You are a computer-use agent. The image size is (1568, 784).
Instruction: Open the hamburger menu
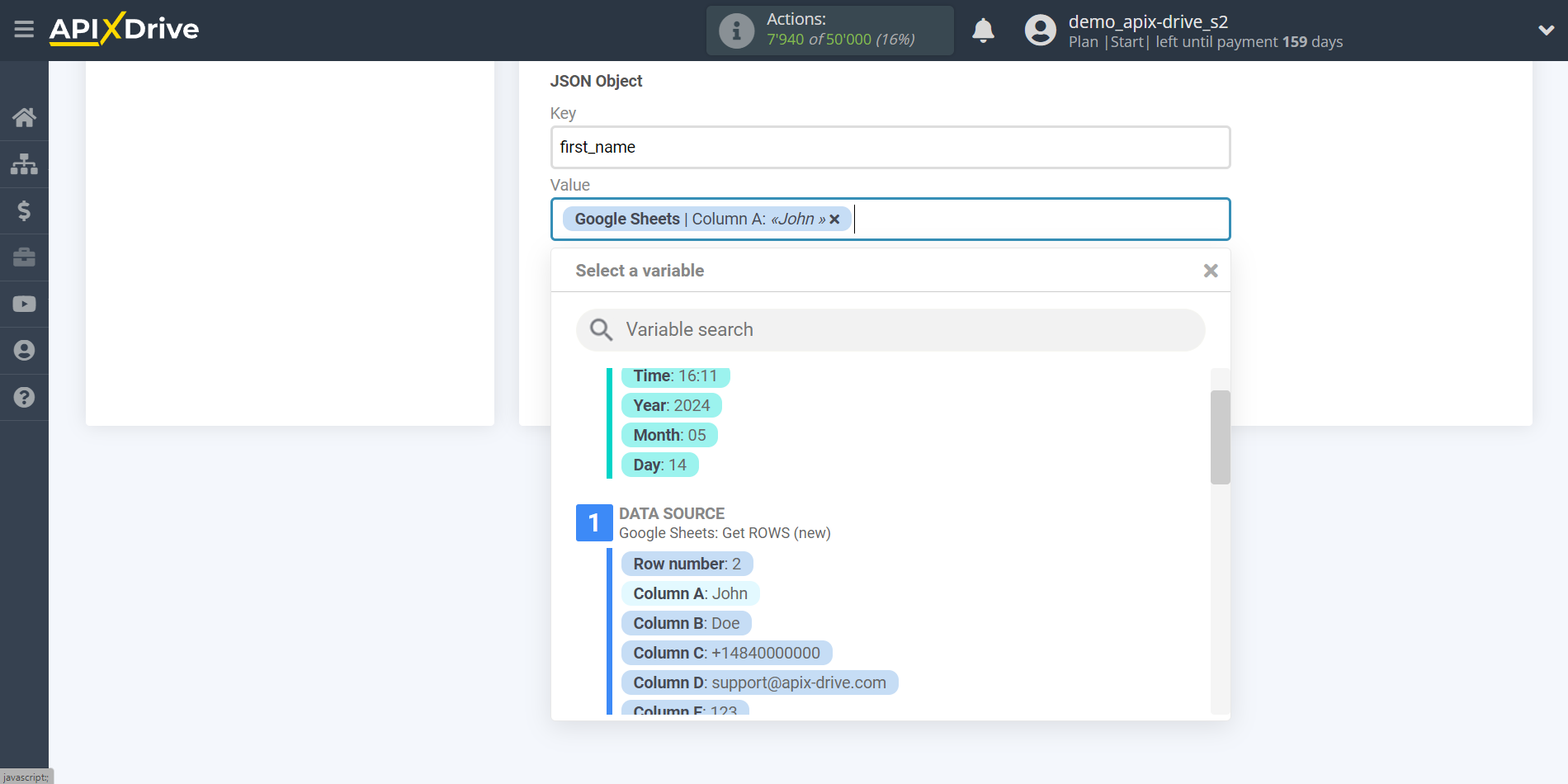[x=24, y=30]
